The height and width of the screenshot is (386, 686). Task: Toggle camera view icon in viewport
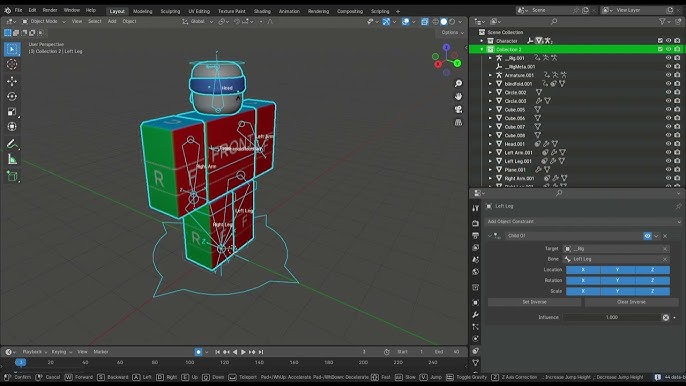458,109
